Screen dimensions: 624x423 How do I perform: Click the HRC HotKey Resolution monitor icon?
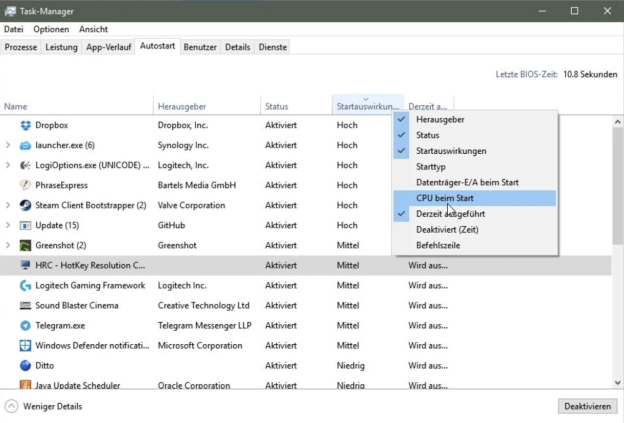point(25,265)
